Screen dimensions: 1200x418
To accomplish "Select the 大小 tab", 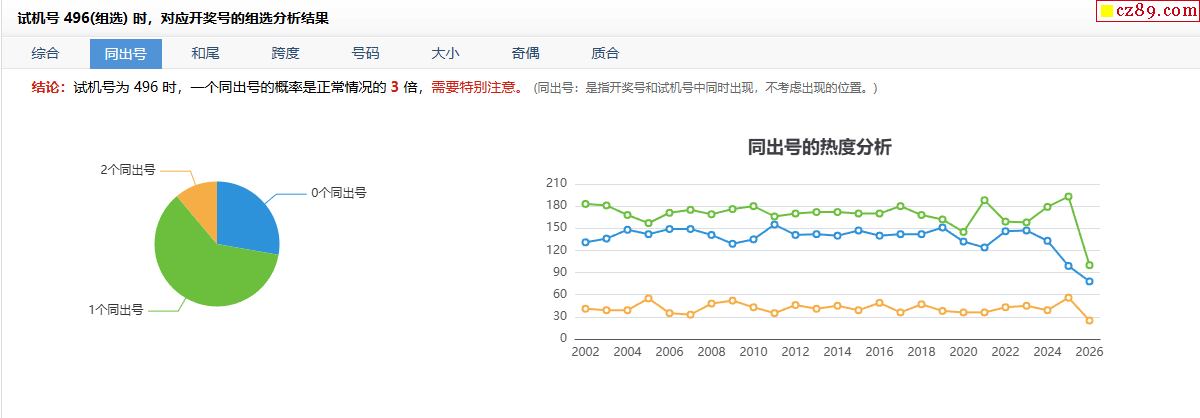I will (x=445, y=54).
